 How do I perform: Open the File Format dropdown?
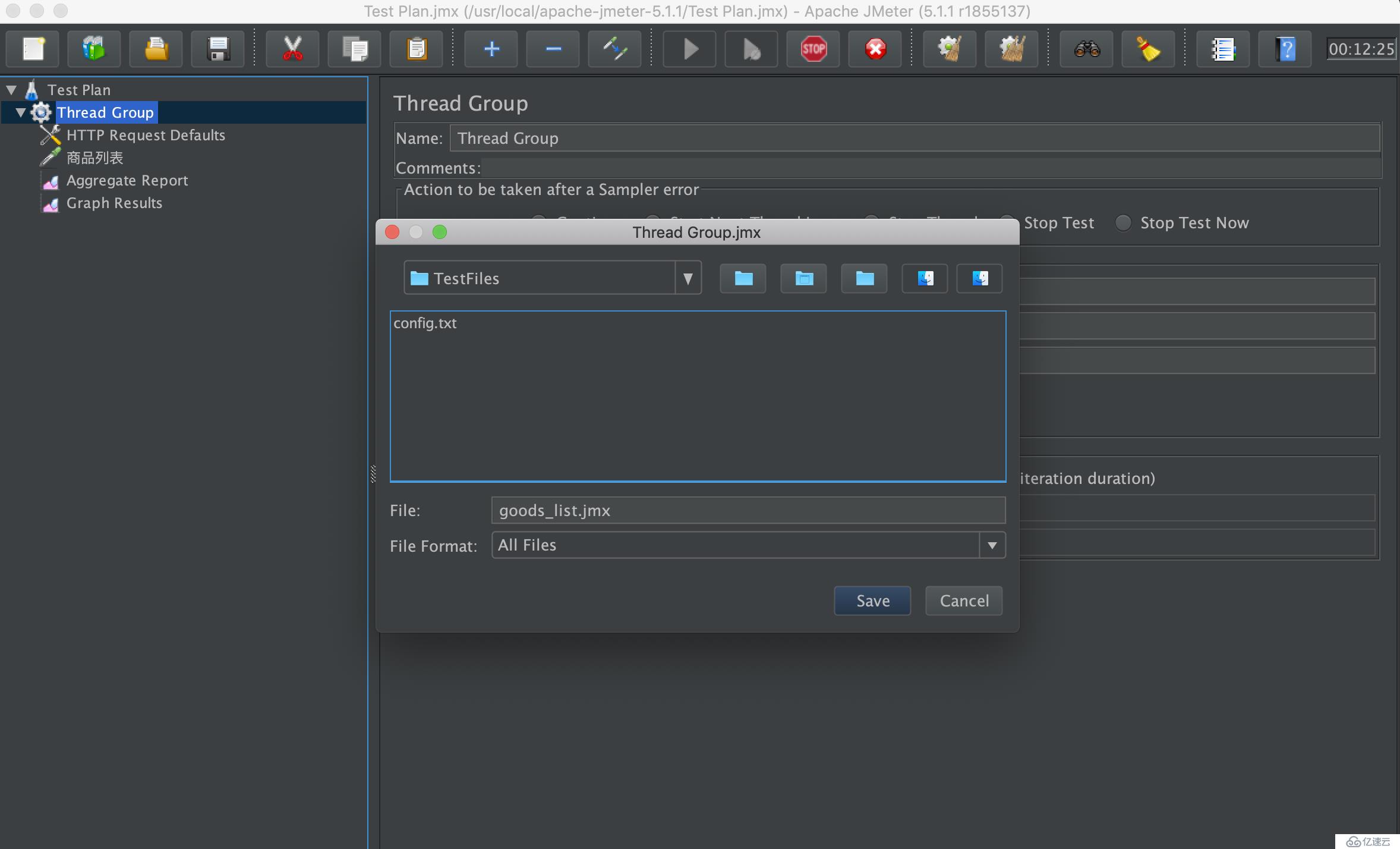click(x=991, y=544)
